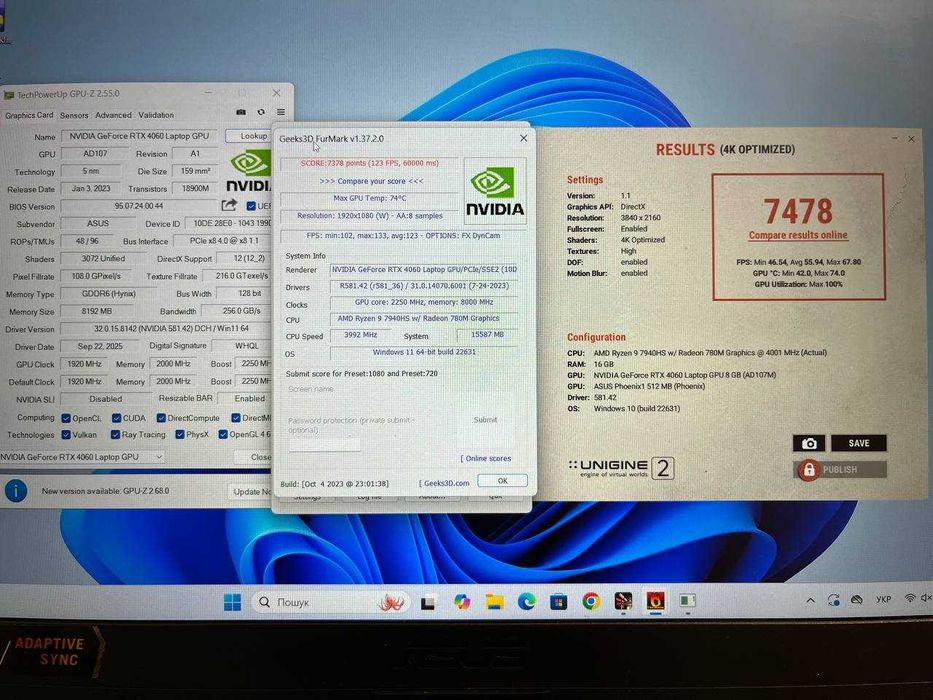The height and width of the screenshot is (700, 933).
Task: Open Task View from taskbar
Action: tap(428, 602)
